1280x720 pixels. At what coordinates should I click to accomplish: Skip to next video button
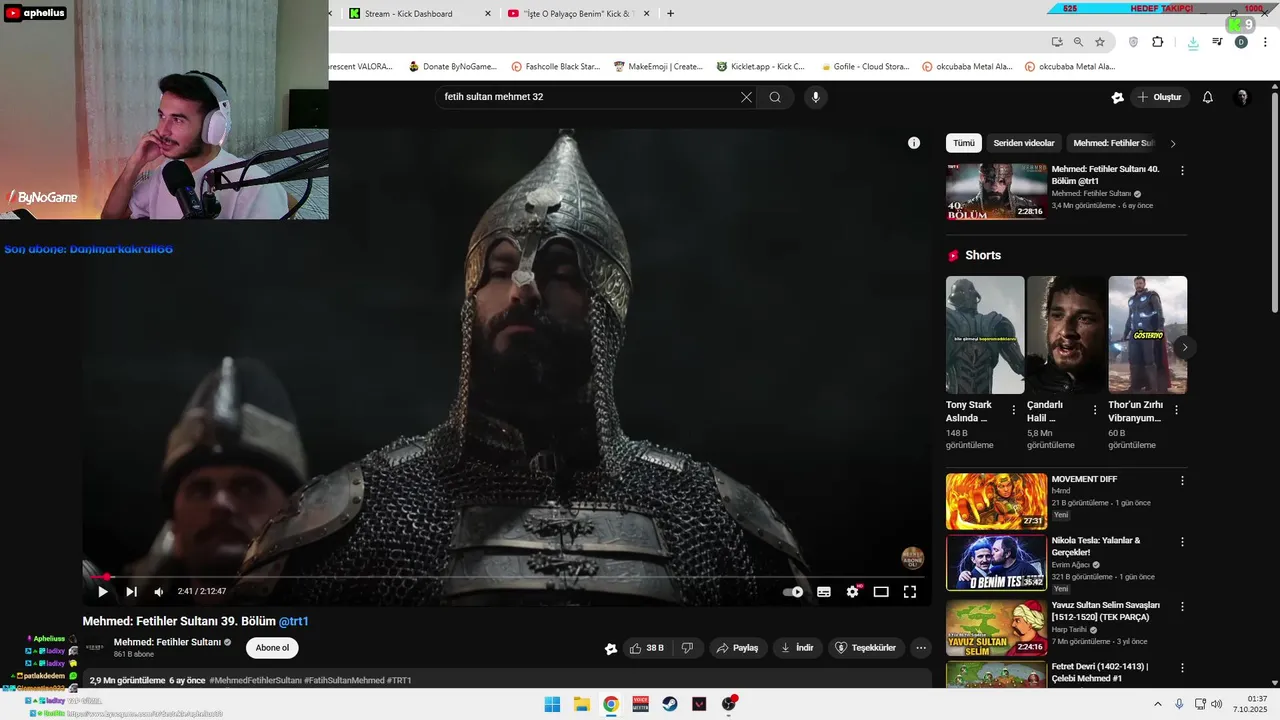[x=131, y=592]
